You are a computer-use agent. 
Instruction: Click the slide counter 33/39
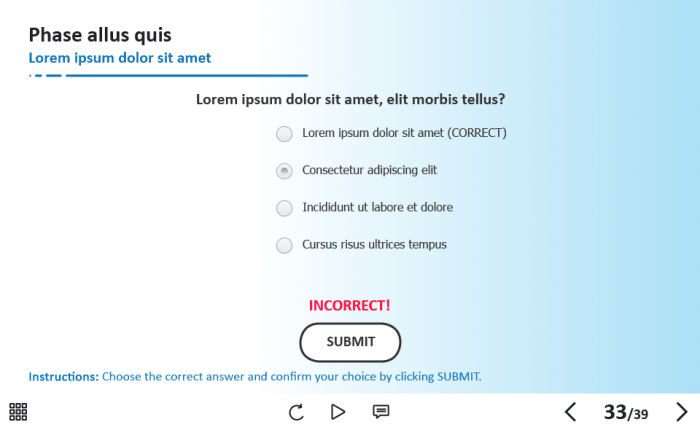click(626, 412)
